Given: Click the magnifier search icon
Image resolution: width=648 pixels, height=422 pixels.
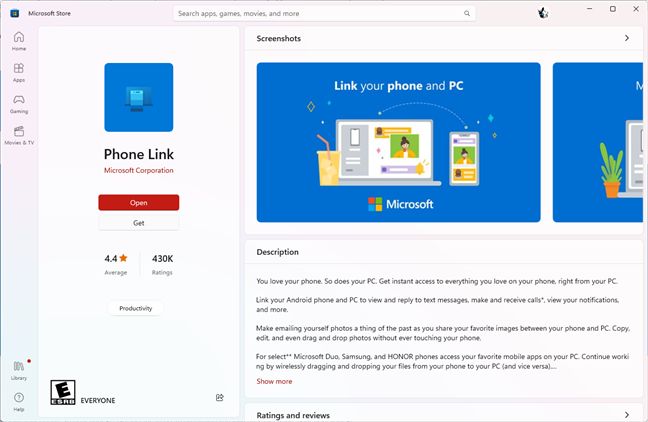Looking at the screenshot, I should tap(467, 14).
